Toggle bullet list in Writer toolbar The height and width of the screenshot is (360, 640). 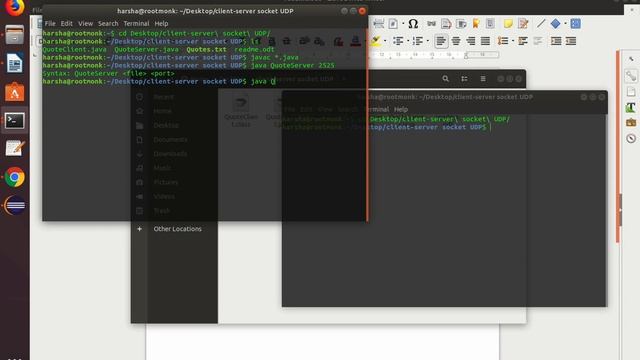(398, 41)
